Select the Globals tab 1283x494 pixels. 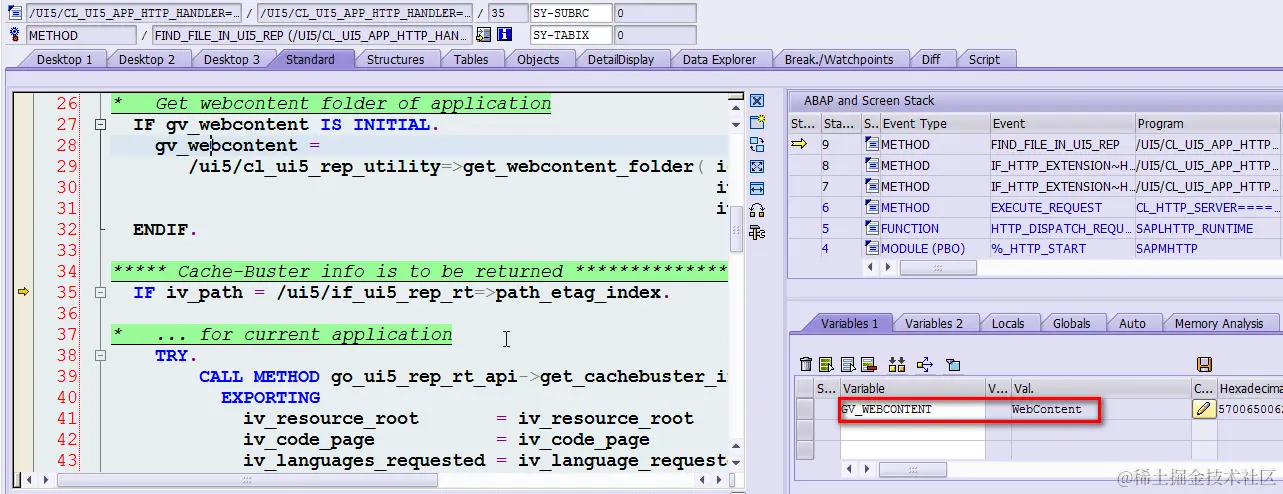[x=1071, y=323]
